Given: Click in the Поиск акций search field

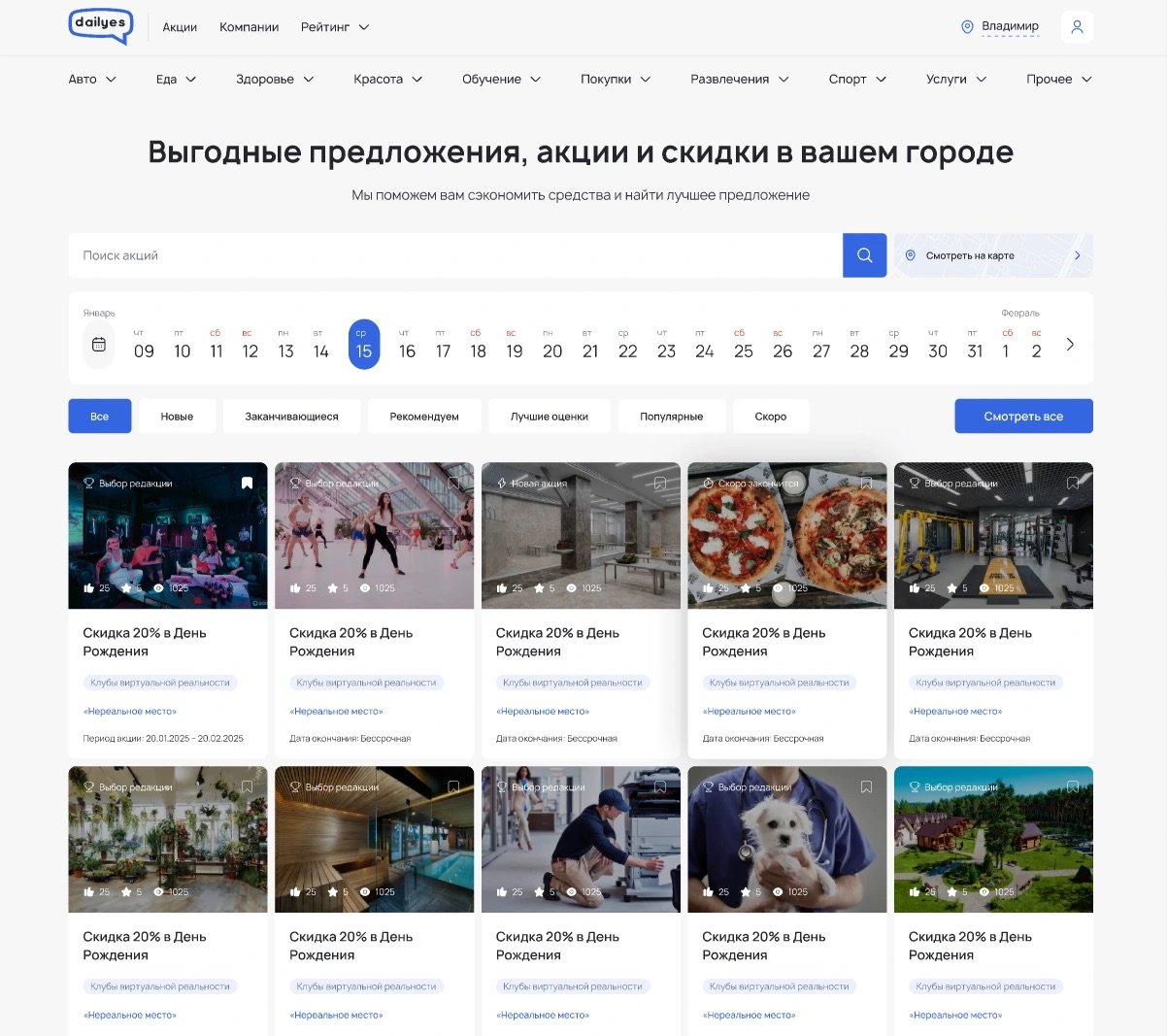Looking at the screenshot, I should (x=455, y=255).
